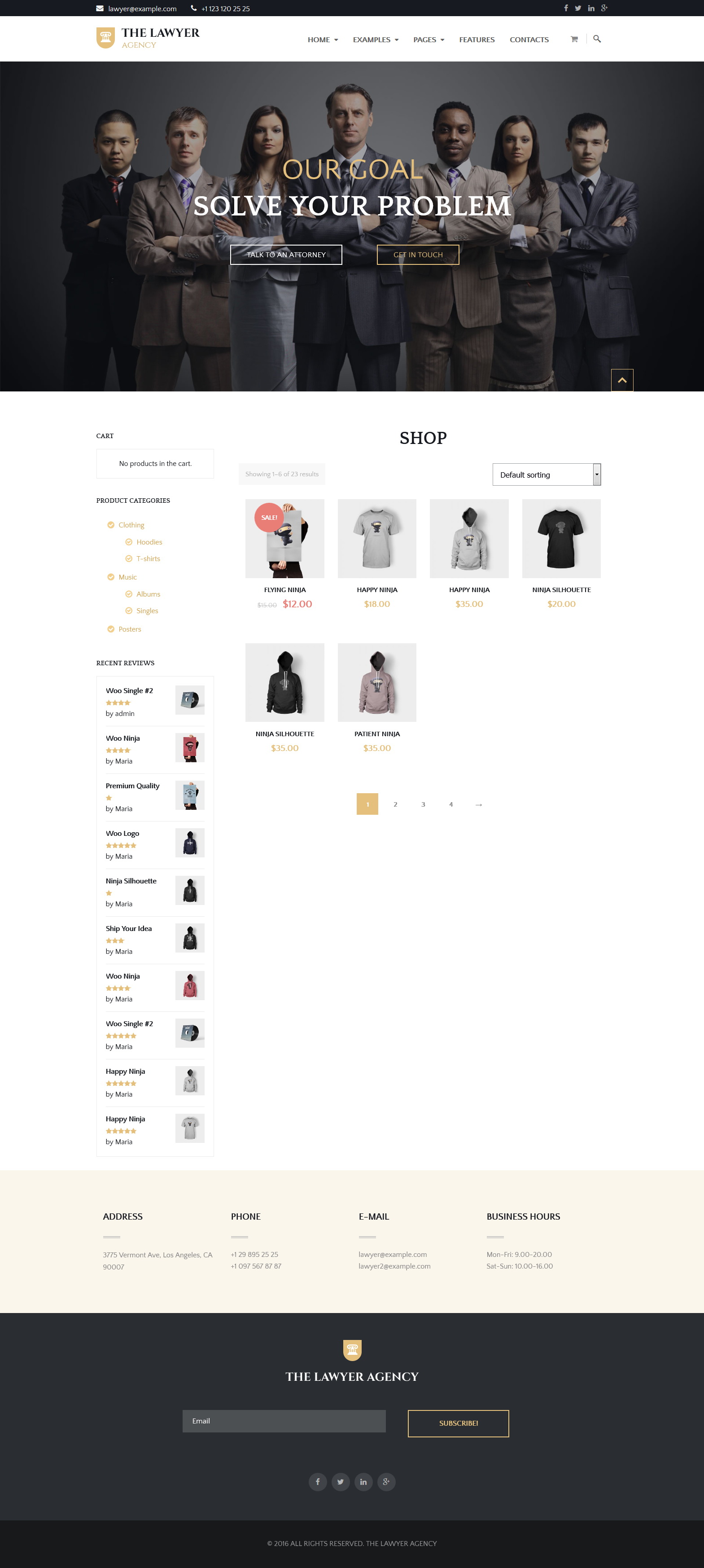Go to page 2 of results
Viewport: 704px width, 1568px height.
[395, 804]
